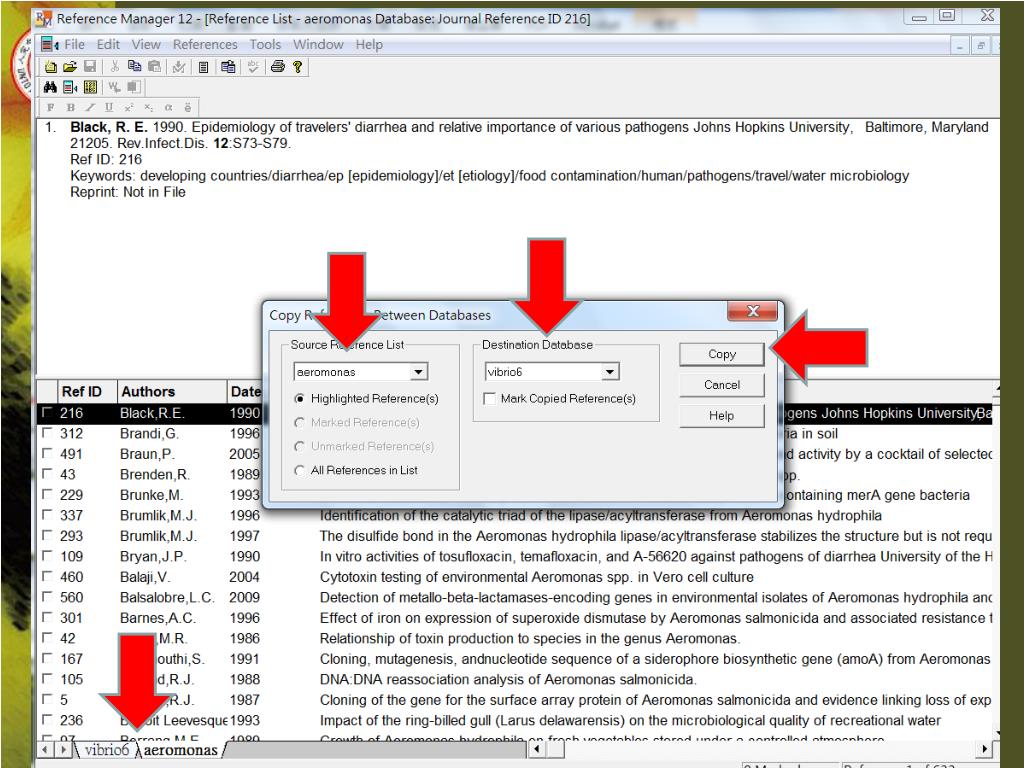Click the document page icon in the toolbar
This screenshot has height=768, width=1024.
point(203,67)
